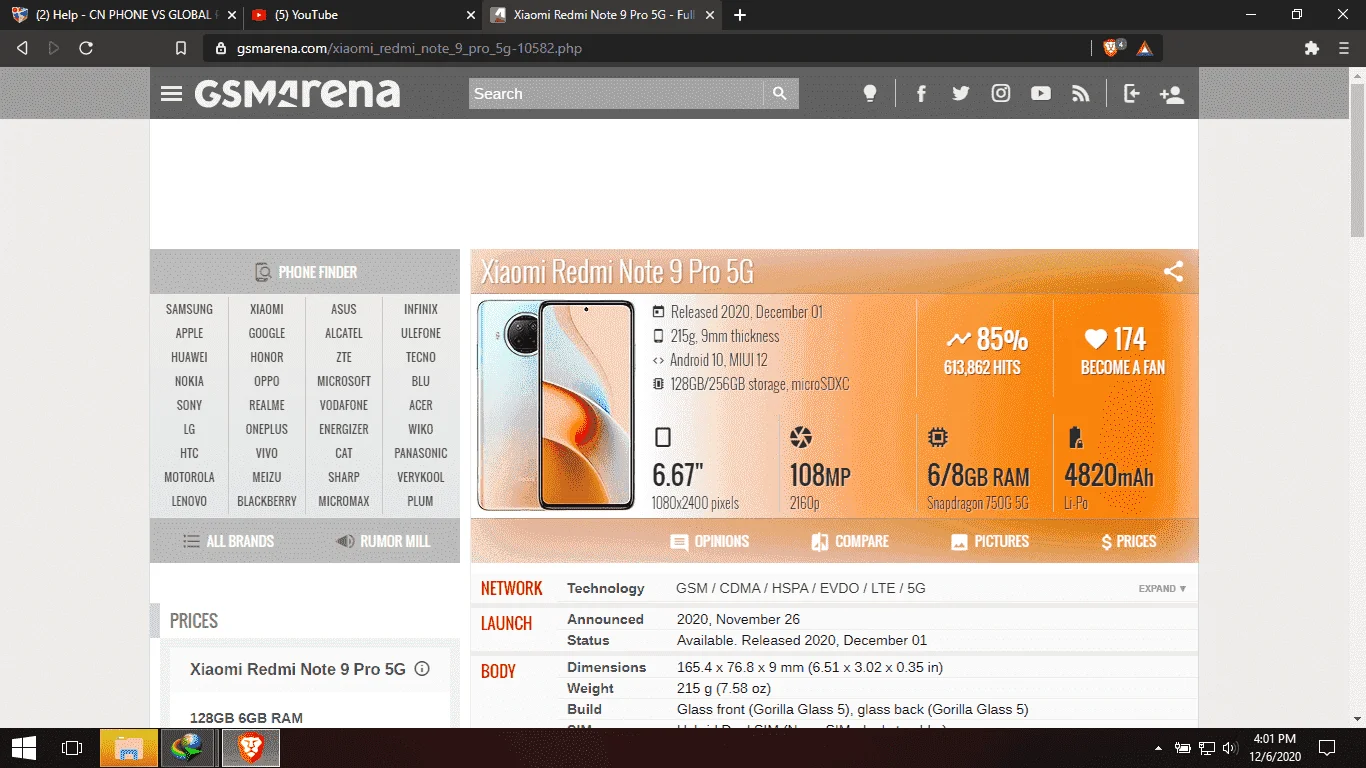
Task: Open GSMArena Facebook page icon
Action: tap(921, 93)
